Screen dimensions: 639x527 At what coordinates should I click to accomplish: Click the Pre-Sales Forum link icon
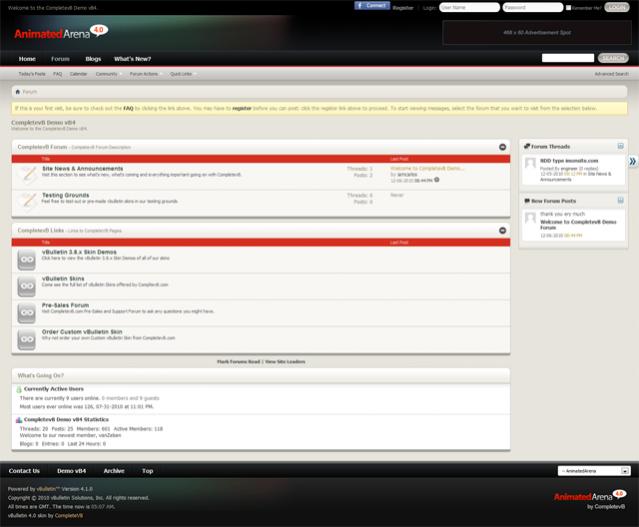(x=26, y=313)
